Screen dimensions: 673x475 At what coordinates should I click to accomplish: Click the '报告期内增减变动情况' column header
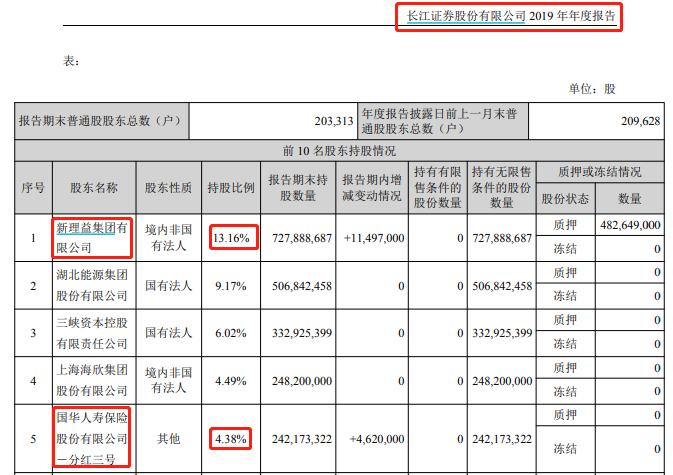pos(372,188)
